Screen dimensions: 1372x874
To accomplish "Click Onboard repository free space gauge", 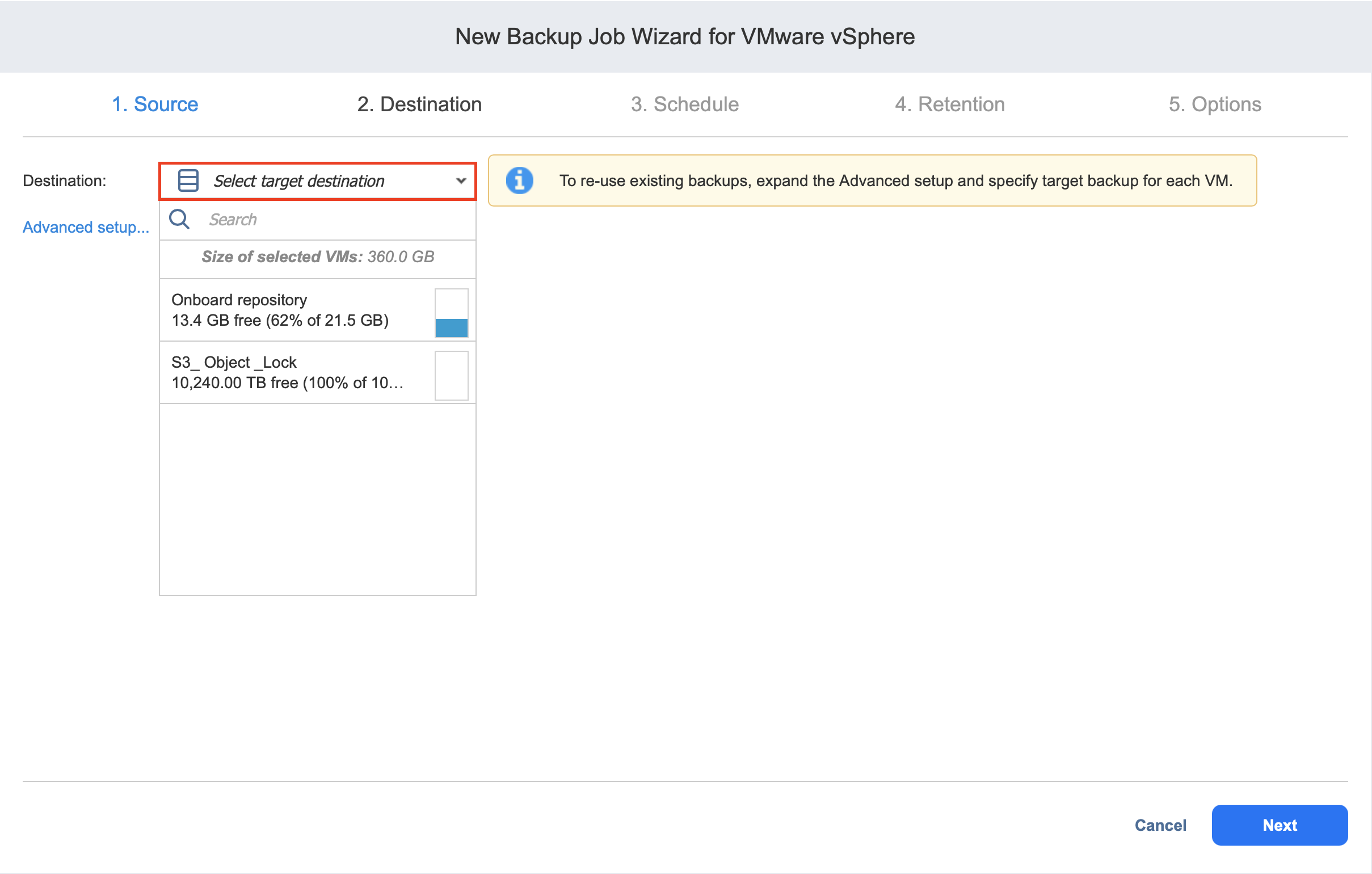I will tap(451, 313).
